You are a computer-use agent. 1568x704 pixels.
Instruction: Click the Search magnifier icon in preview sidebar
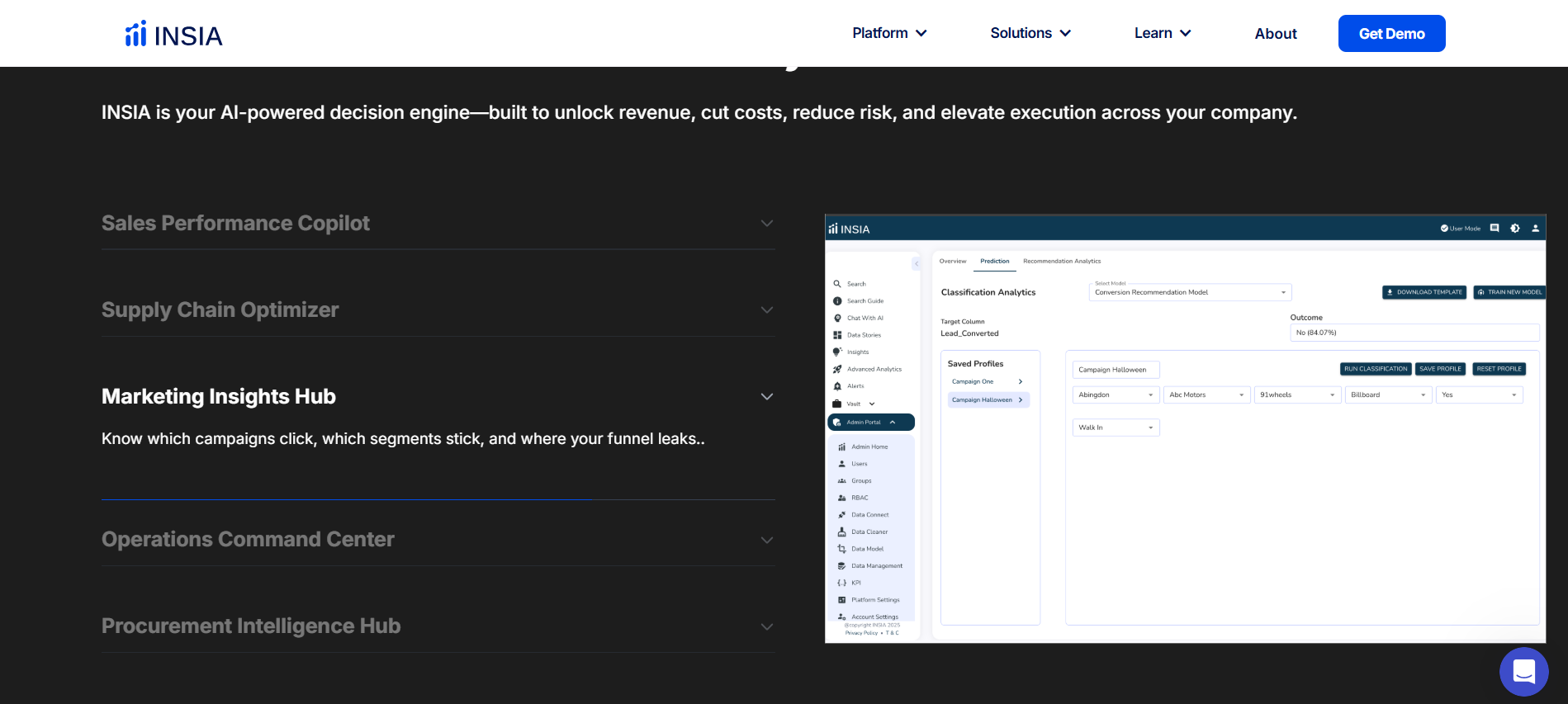coord(837,284)
